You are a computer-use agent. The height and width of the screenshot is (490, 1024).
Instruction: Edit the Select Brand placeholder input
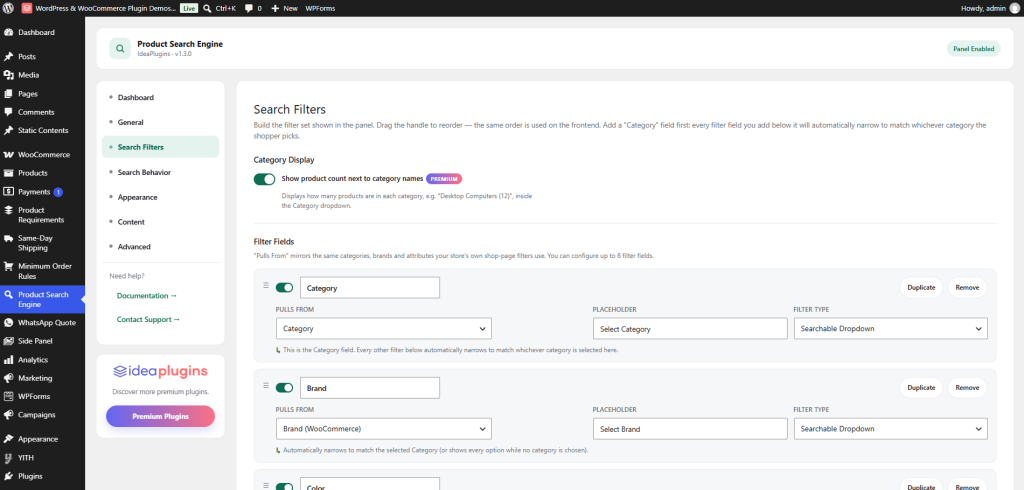[x=690, y=429]
